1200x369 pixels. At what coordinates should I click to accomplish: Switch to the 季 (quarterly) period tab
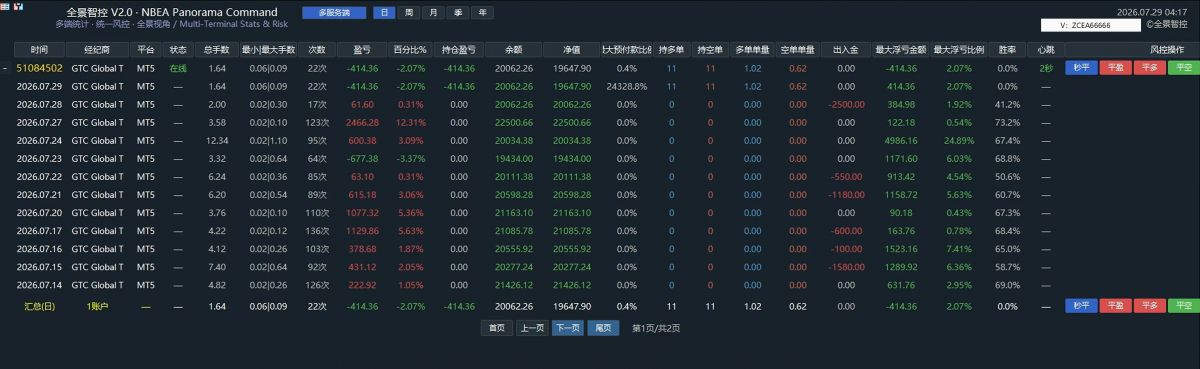tap(458, 13)
